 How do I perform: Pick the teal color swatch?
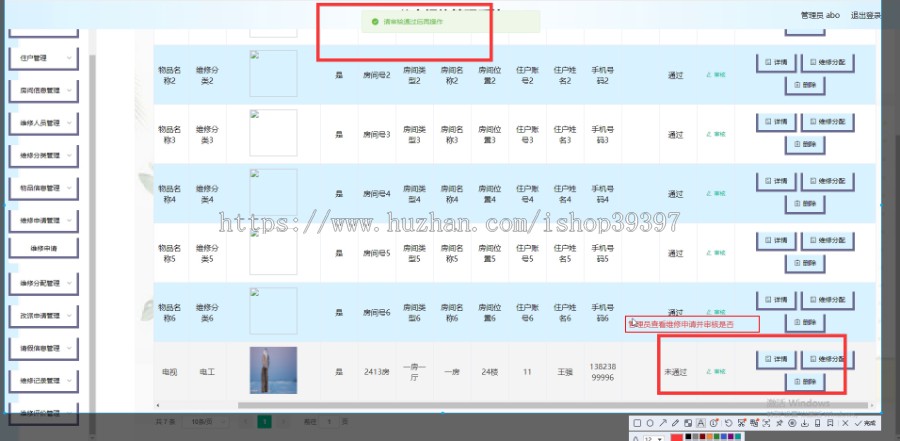pos(738,436)
